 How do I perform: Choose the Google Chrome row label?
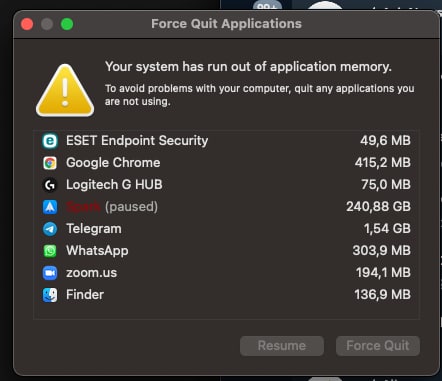[x=113, y=163]
